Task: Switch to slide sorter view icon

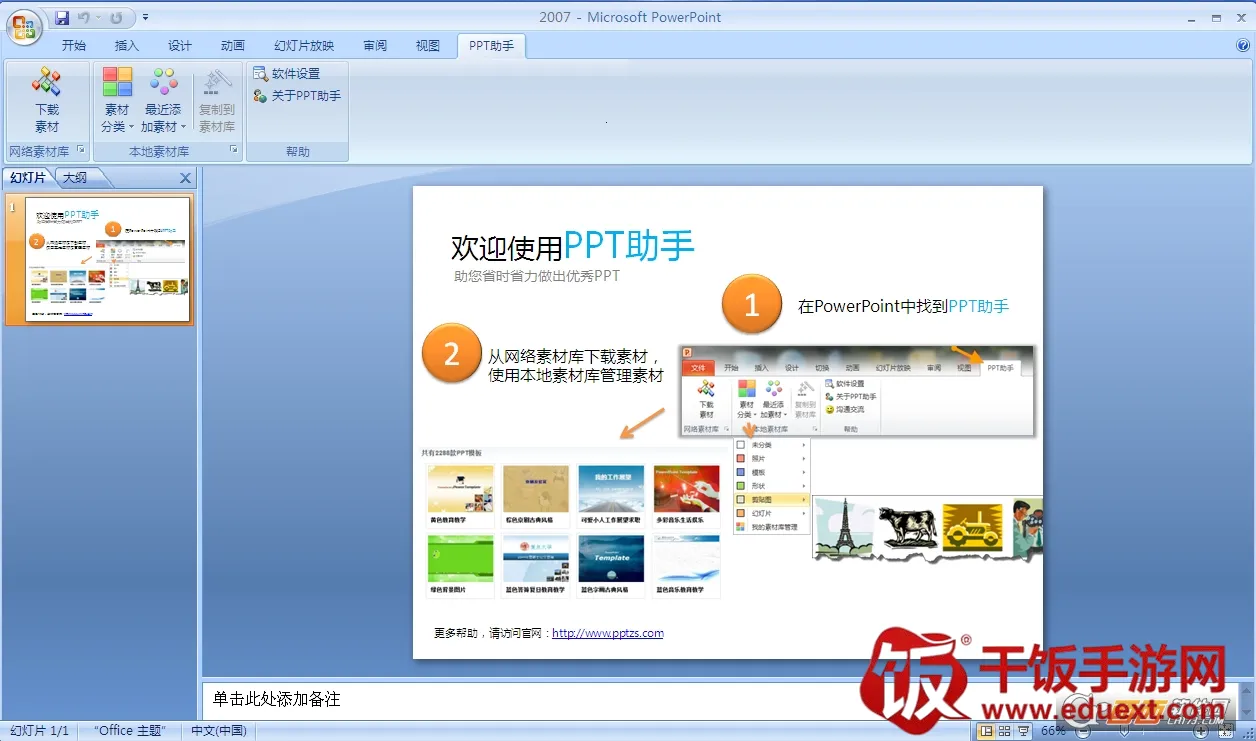Action: (x=1005, y=731)
